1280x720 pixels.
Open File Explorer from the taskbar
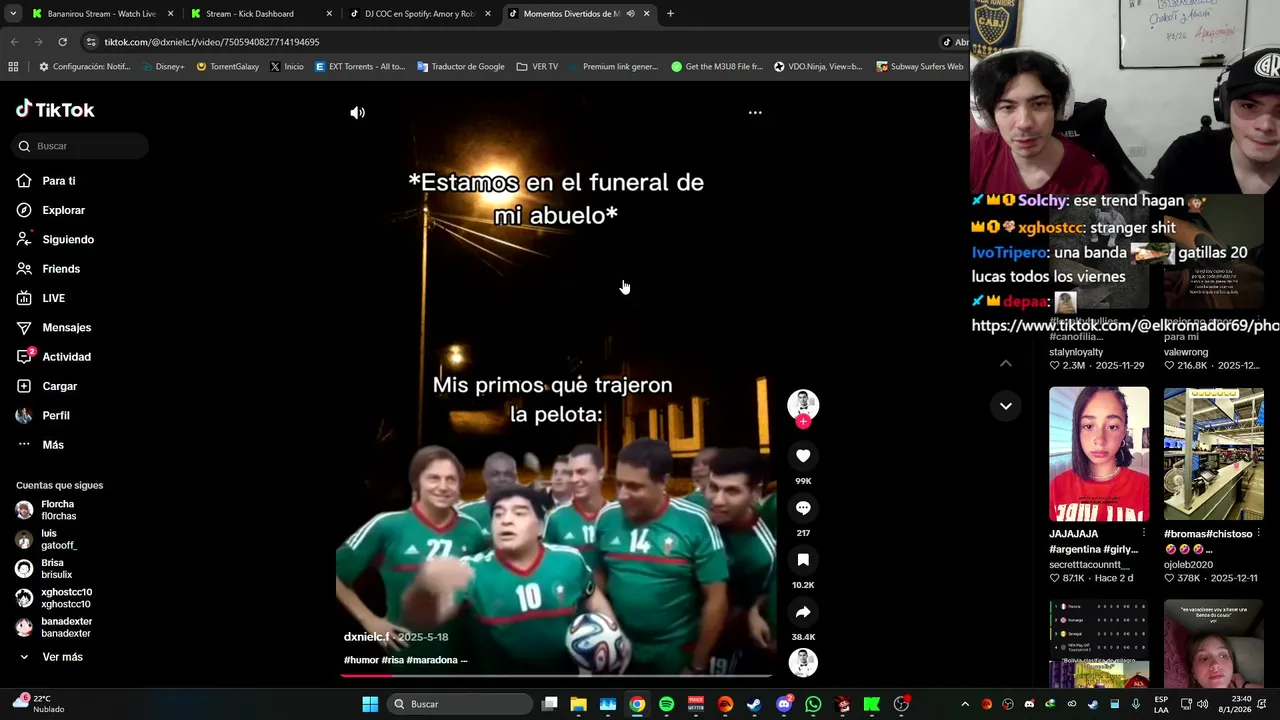click(578, 704)
